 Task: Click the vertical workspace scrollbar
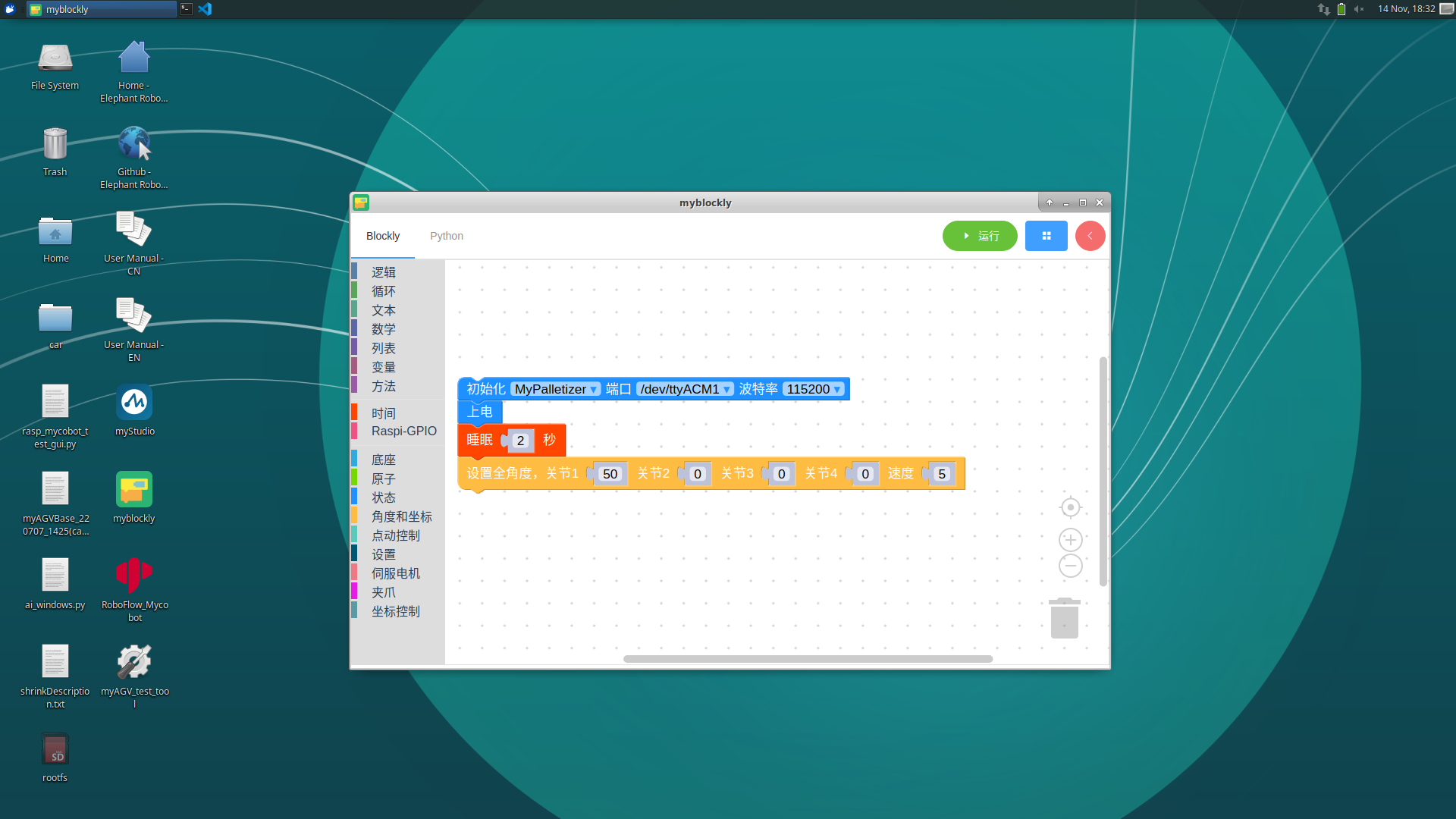tap(1103, 471)
